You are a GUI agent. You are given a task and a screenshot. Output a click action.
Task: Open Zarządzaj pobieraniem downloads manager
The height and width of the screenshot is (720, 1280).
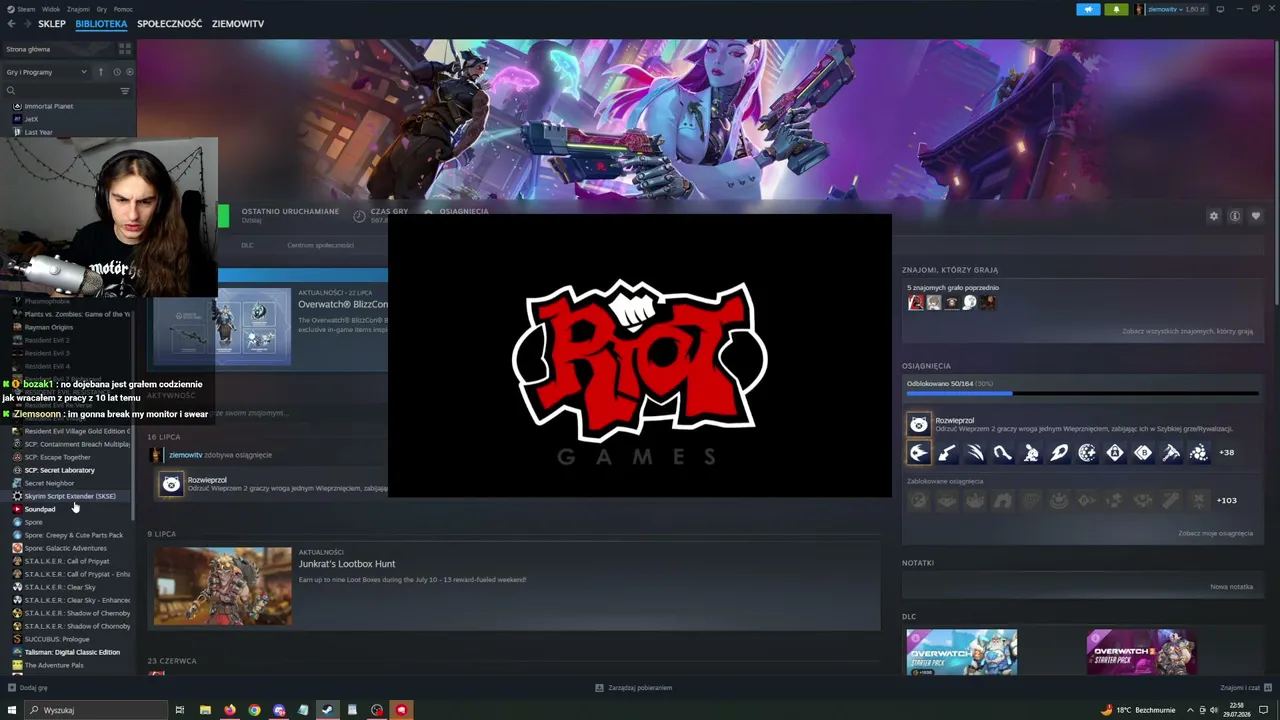point(633,688)
